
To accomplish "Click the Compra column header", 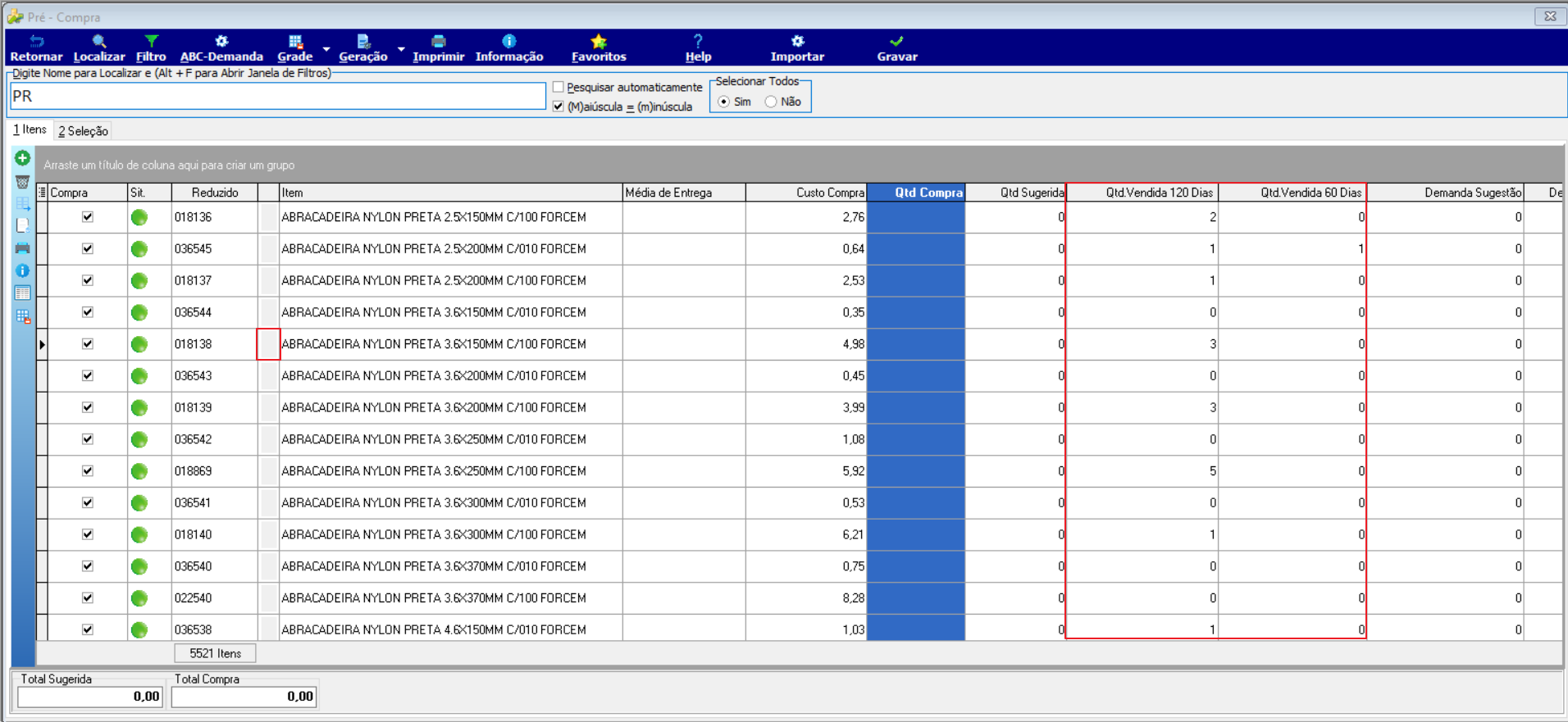I will pyautogui.click(x=87, y=193).
